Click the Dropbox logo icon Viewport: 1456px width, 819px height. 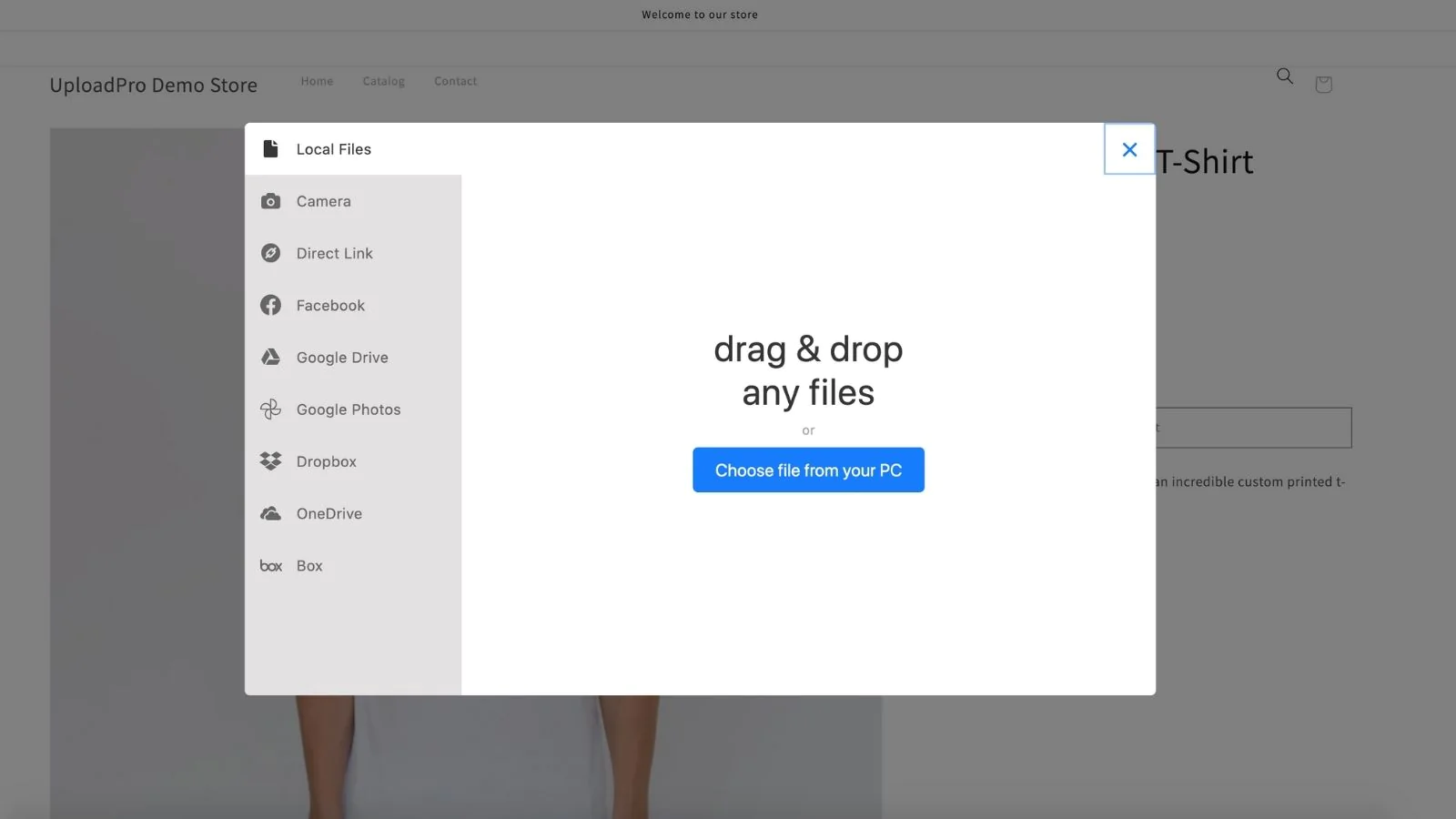(270, 461)
